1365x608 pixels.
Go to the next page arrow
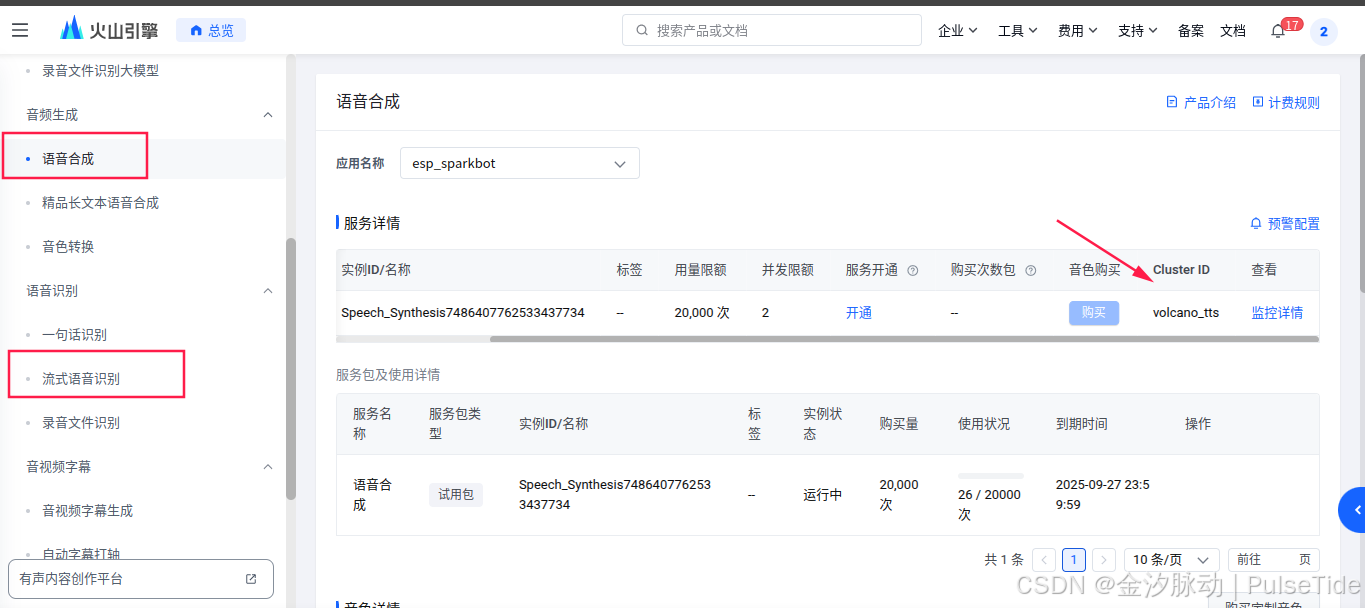tap(1104, 560)
